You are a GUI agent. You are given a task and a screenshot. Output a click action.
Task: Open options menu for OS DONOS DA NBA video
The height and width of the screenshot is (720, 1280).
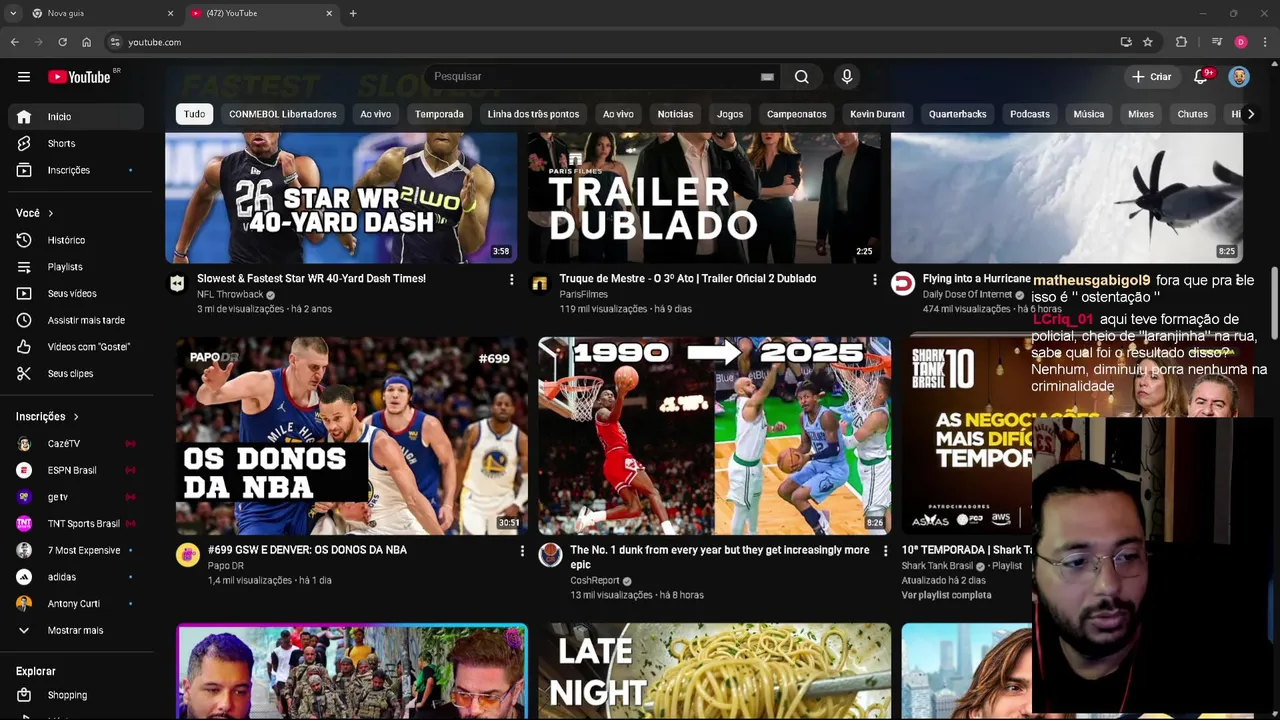522,551
